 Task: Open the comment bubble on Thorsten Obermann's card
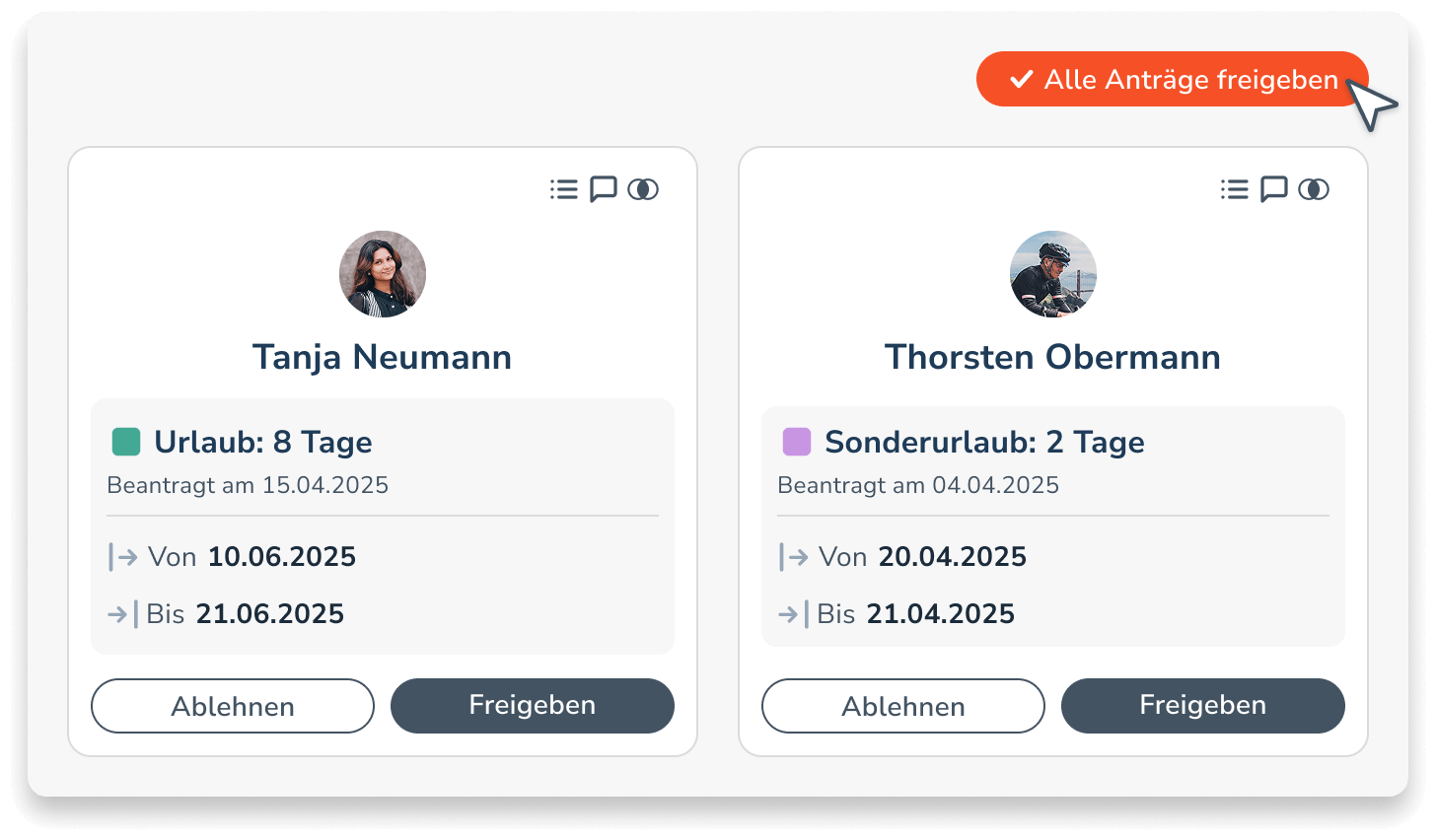(1274, 189)
